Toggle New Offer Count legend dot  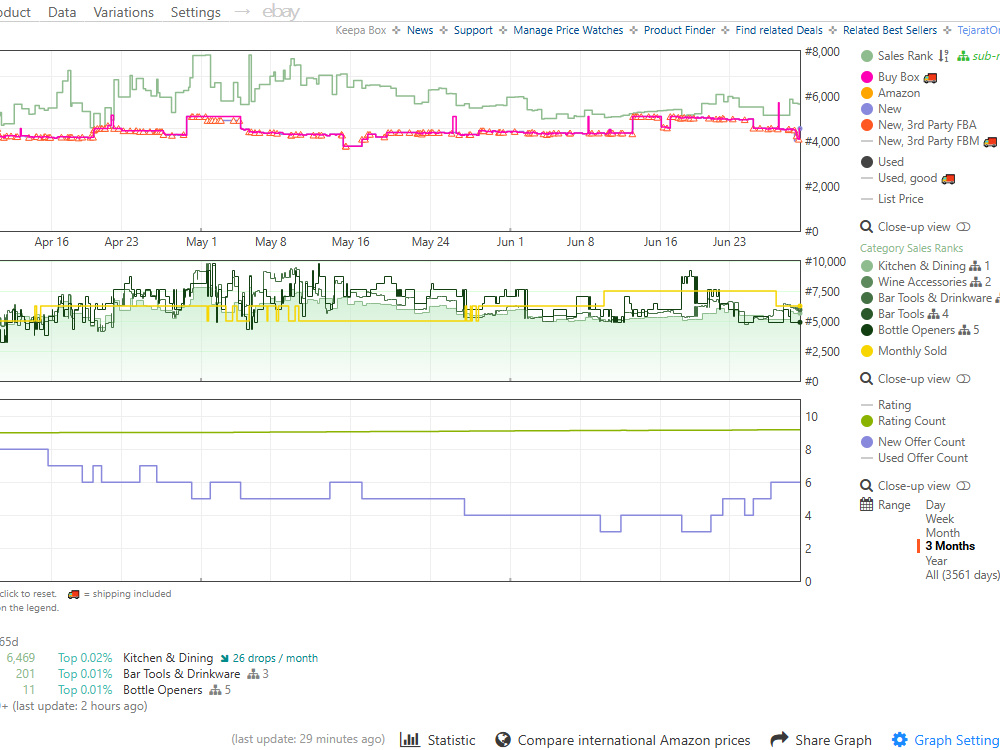(867, 442)
